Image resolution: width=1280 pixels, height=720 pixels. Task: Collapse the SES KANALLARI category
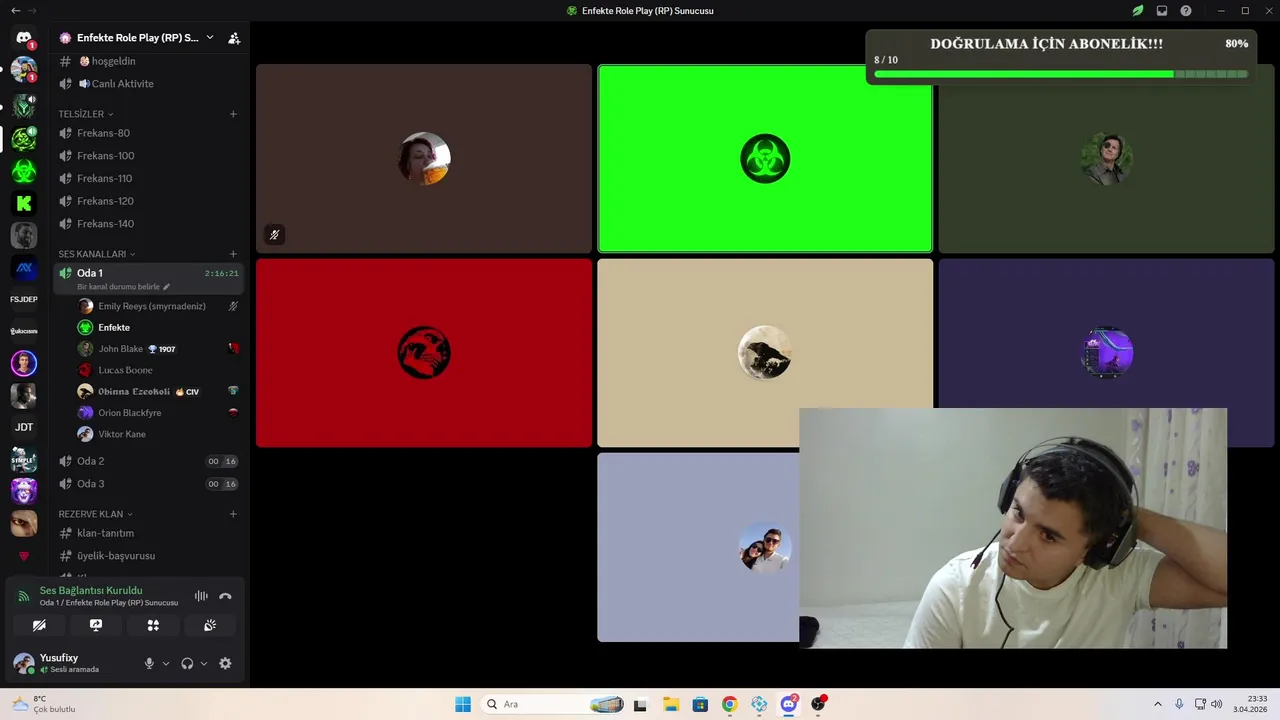(x=96, y=254)
